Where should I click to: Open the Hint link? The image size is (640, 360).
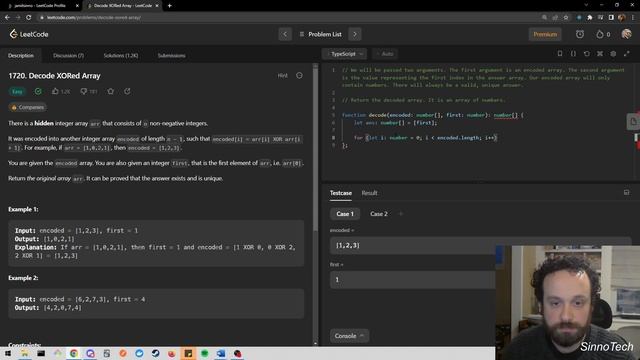pyautogui.click(x=282, y=76)
